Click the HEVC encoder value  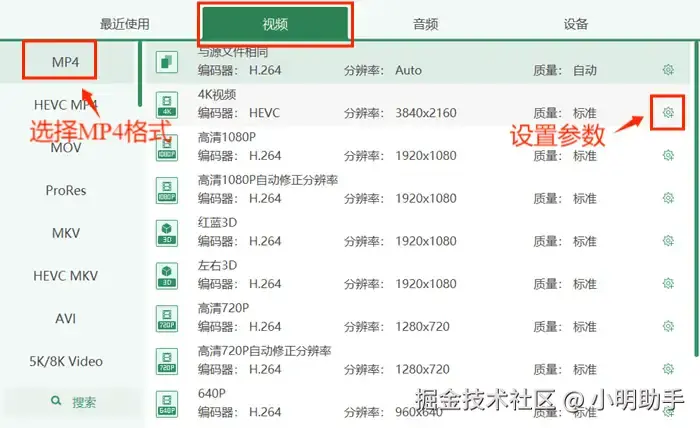click(264, 113)
